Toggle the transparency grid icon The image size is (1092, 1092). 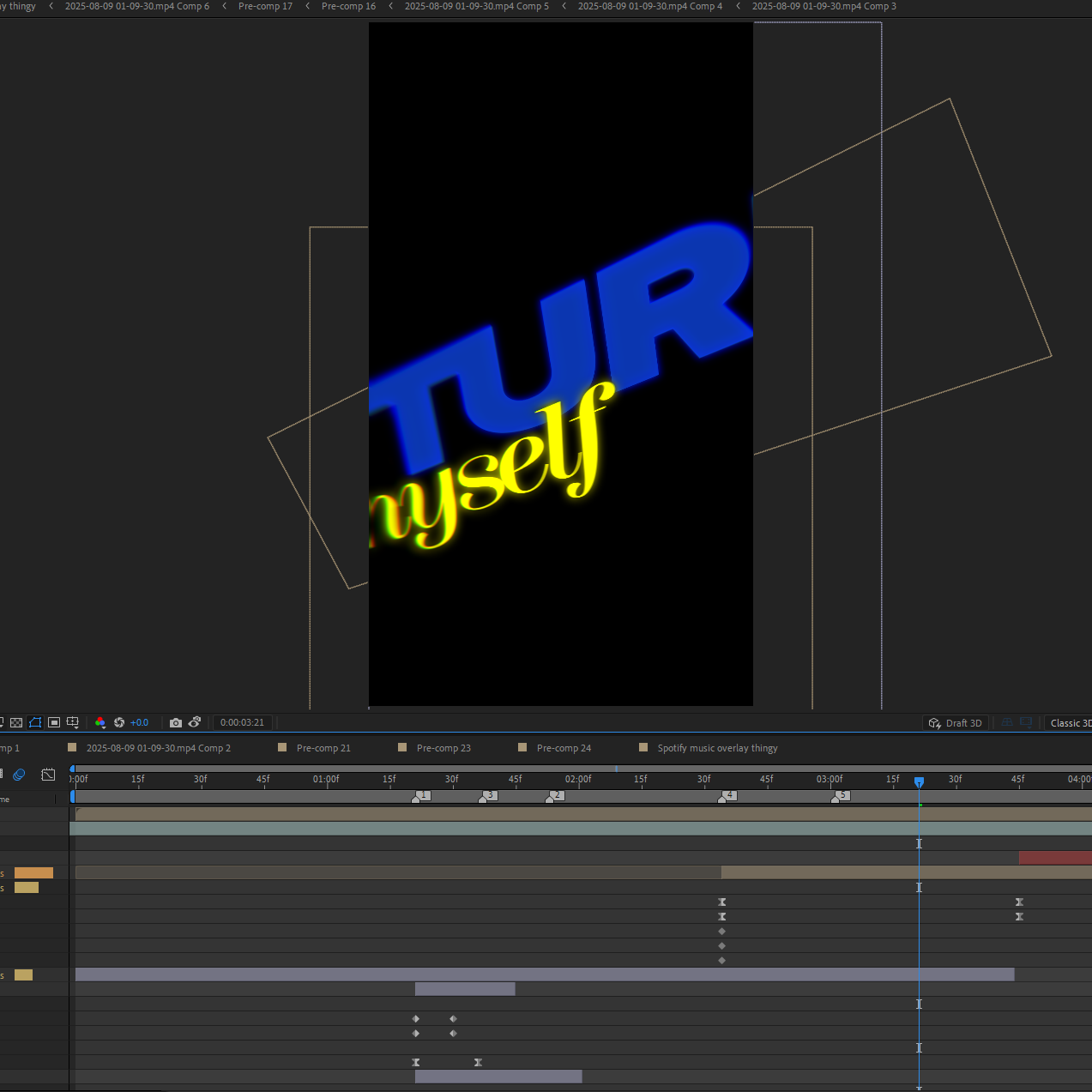point(16,723)
